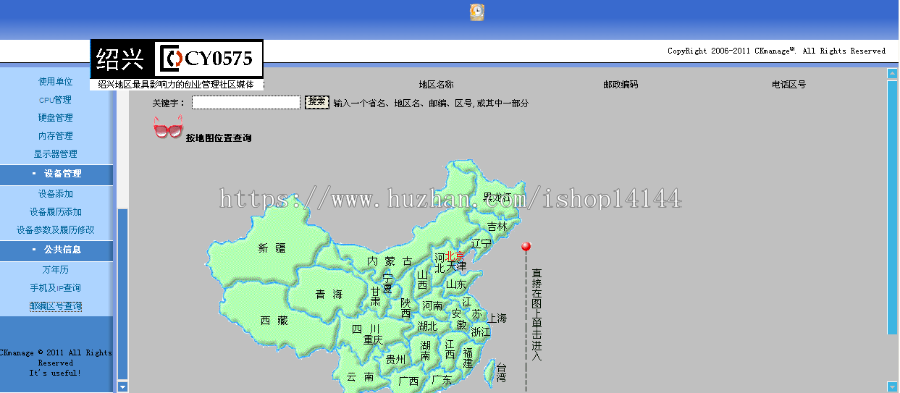Select 四川 on the map
This screenshot has height=393, width=900.
(x=366, y=329)
